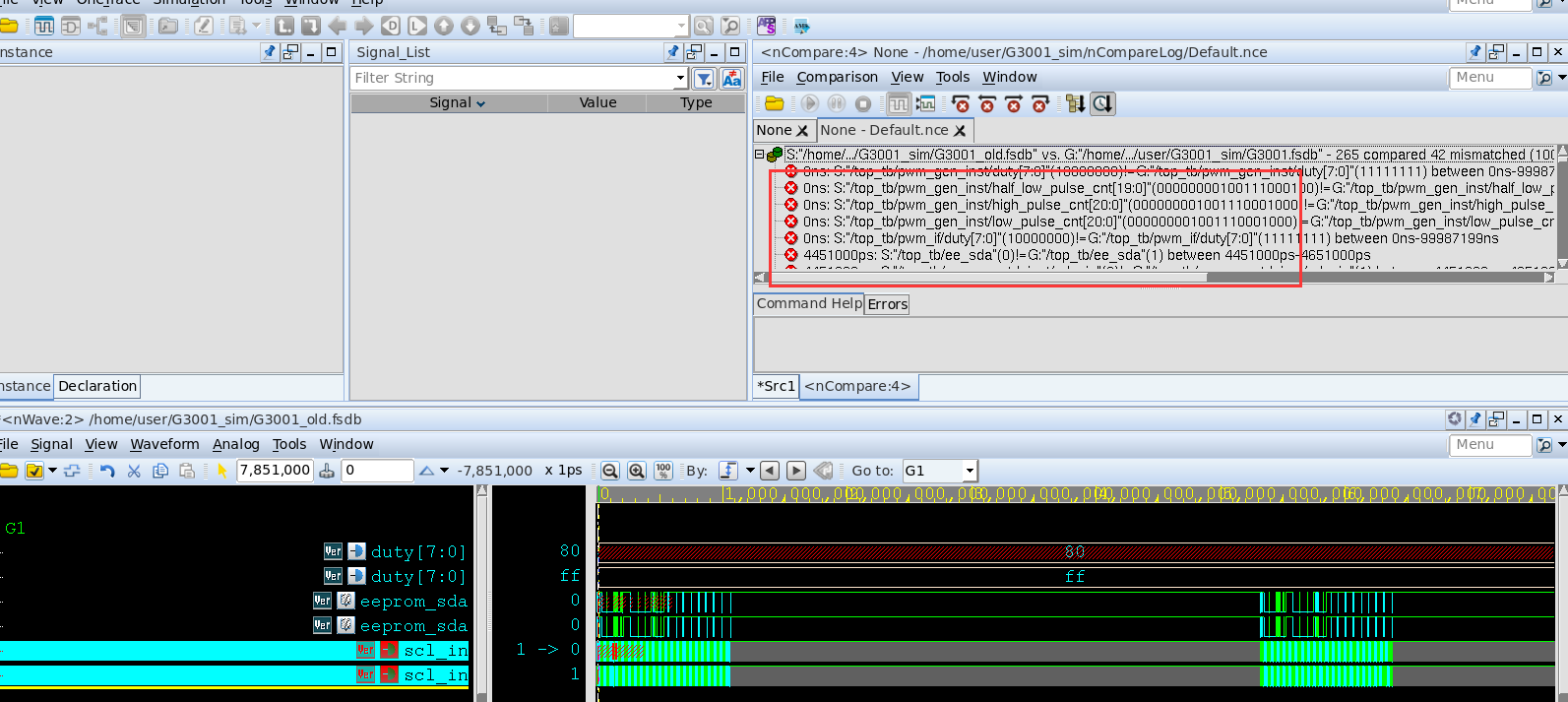Open the search combo box in main toolbar
The image size is (1568, 702).
pyautogui.click(x=631, y=26)
